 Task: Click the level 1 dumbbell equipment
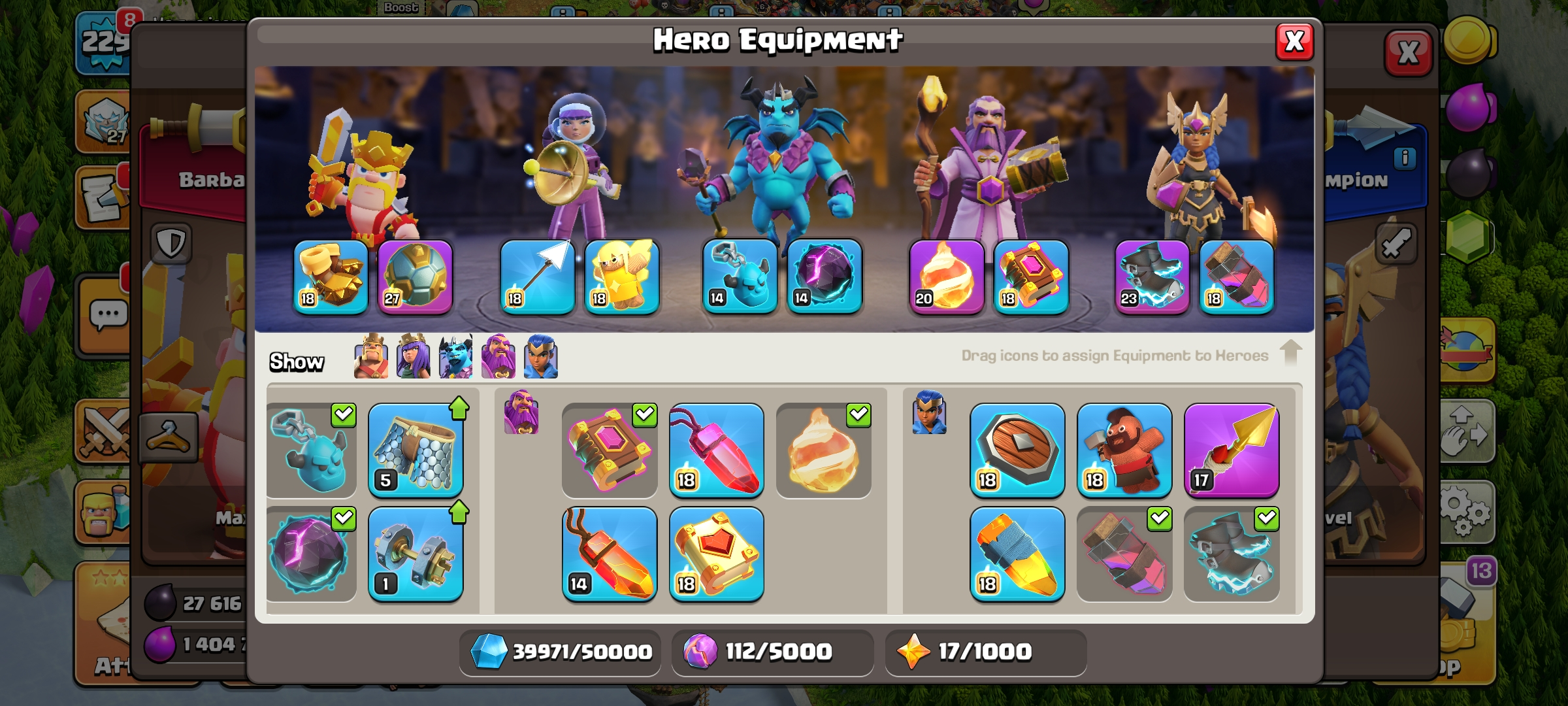coord(416,554)
